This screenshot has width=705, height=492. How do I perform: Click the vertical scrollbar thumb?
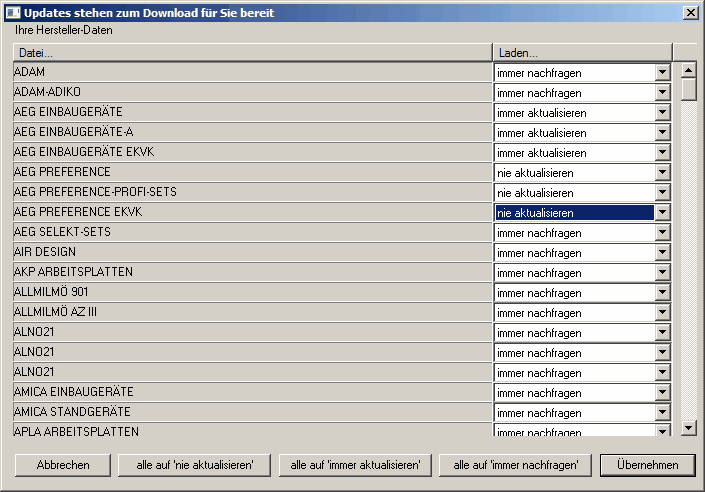click(x=688, y=89)
